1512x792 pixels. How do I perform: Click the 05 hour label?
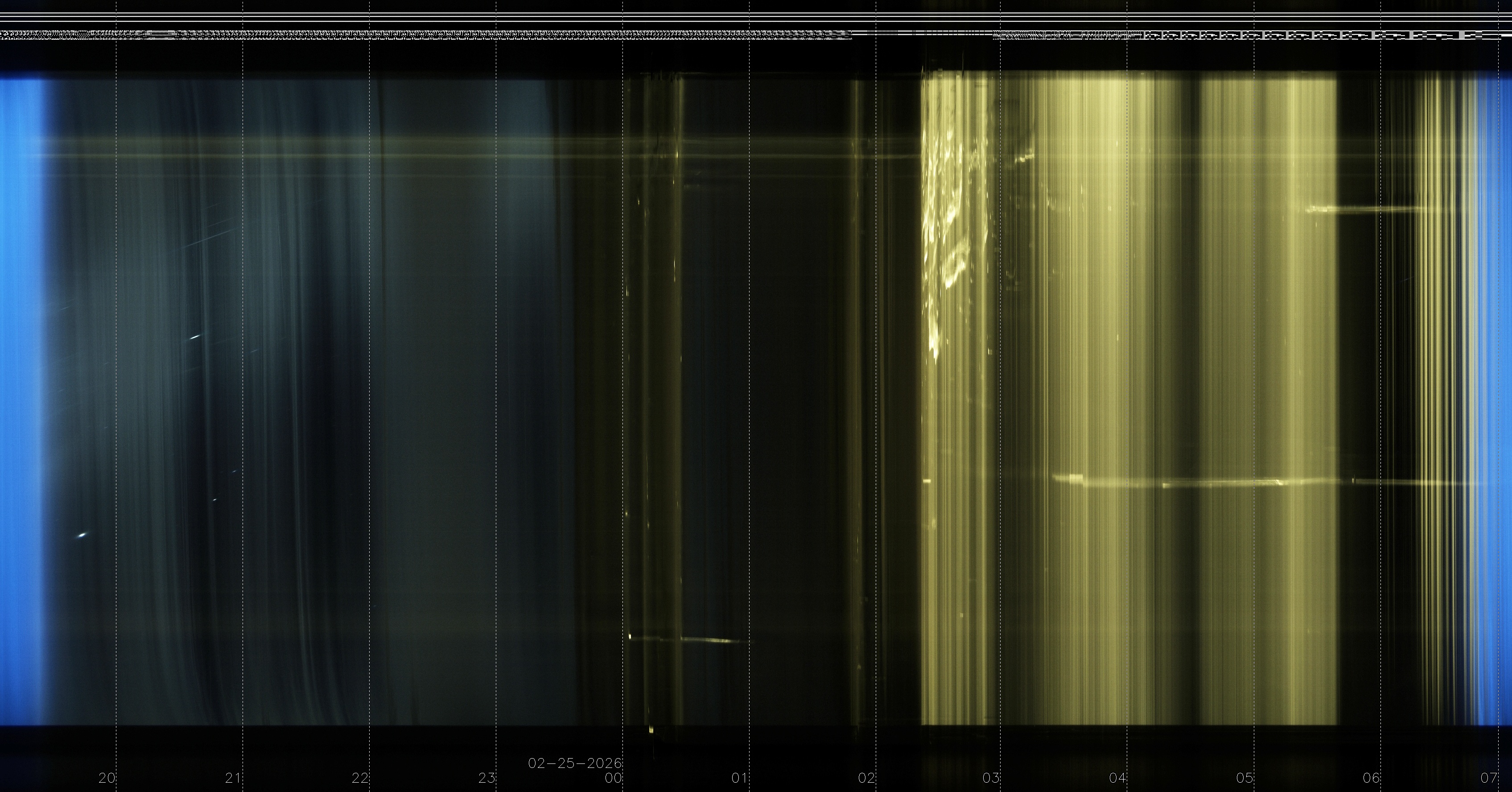(1244, 779)
